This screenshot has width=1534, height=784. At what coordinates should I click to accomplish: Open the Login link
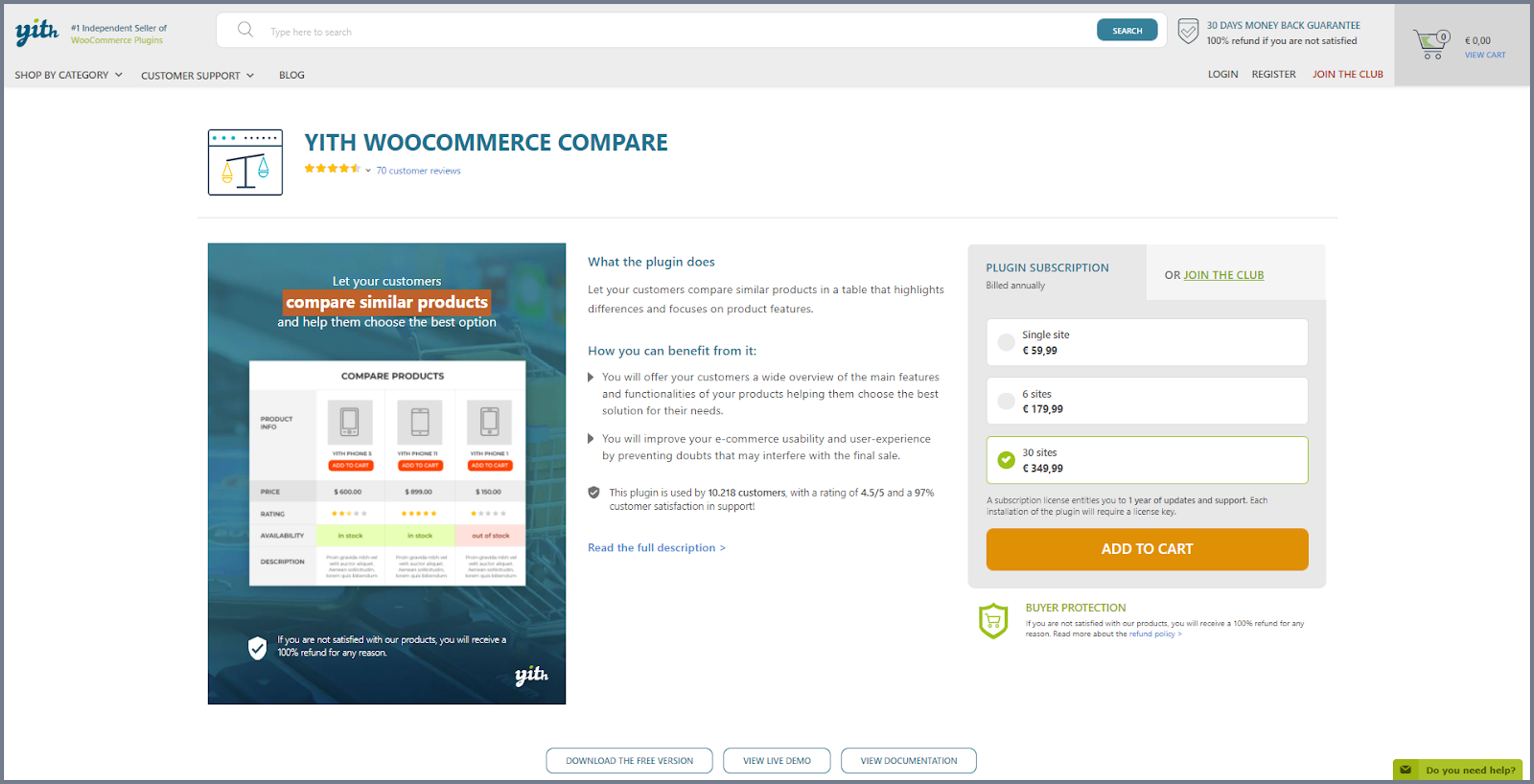coord(1222,74)
